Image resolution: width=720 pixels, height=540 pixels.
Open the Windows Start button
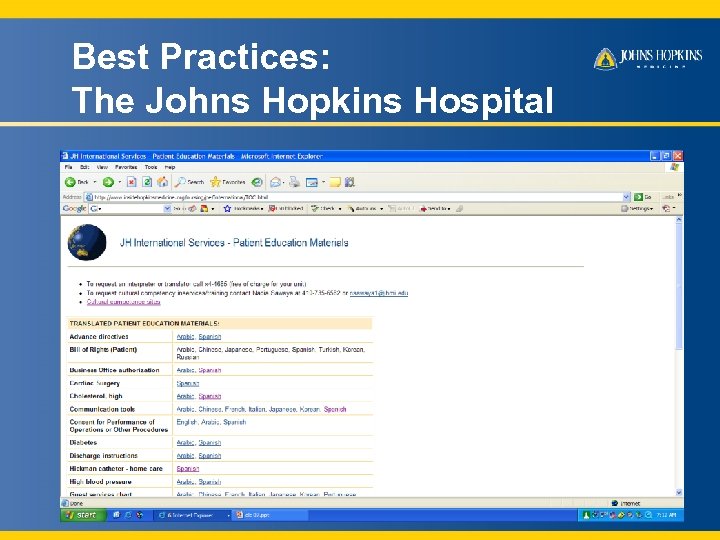click(x=83, y=515)
